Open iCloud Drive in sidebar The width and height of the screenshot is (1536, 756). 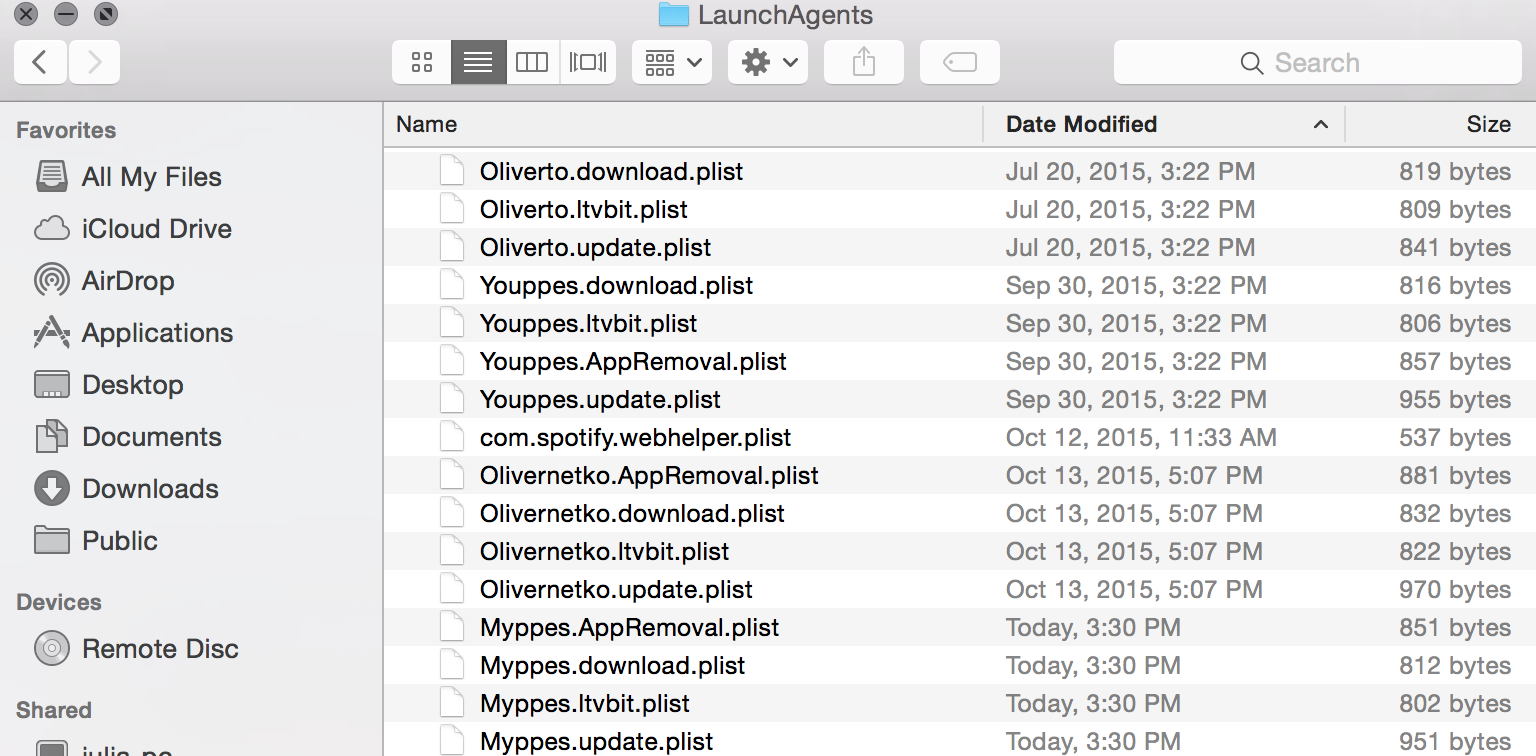coord(156,229)
